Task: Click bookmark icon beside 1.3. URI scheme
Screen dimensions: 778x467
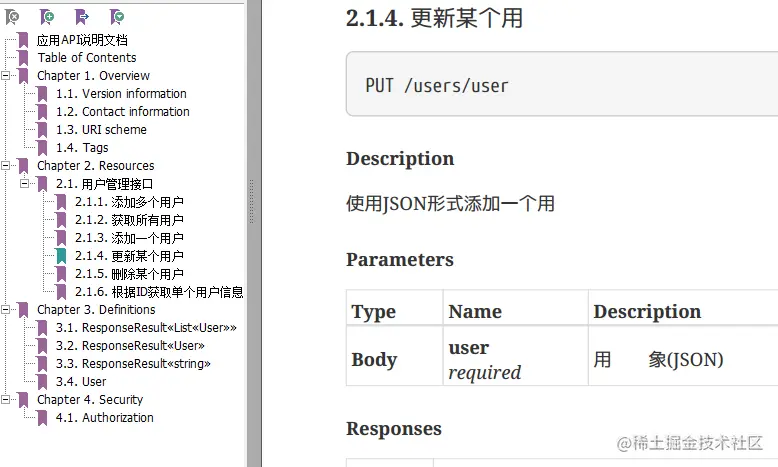Action: [x=42, y=130]
